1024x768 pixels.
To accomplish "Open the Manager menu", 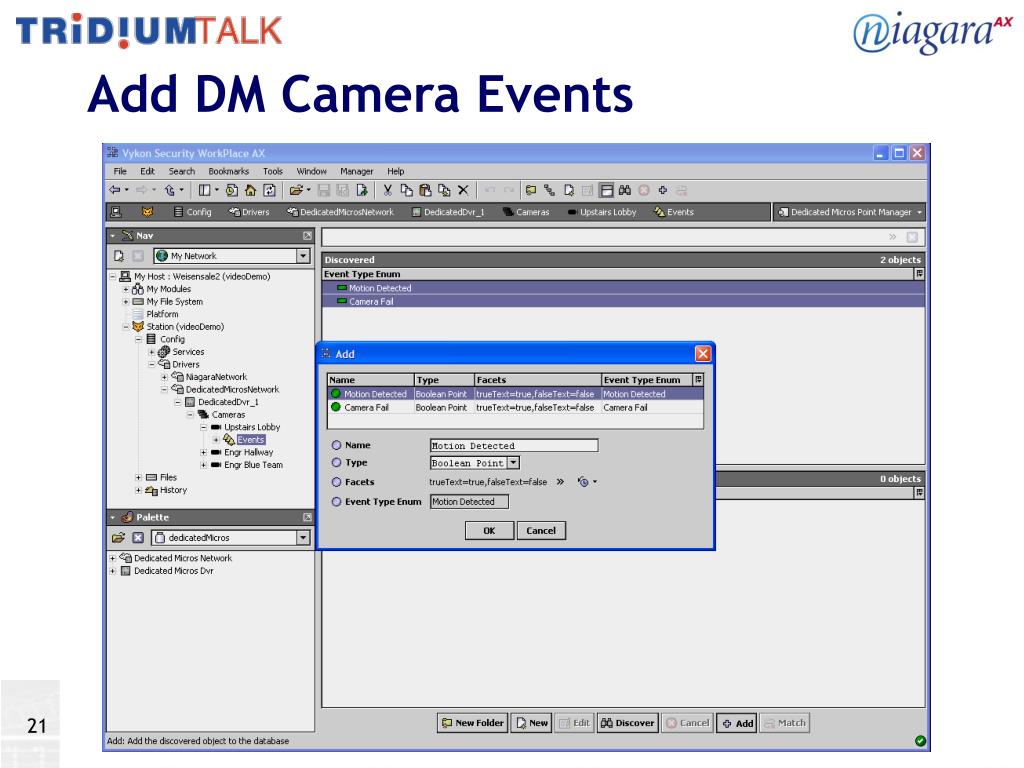I will click(357, 171).
